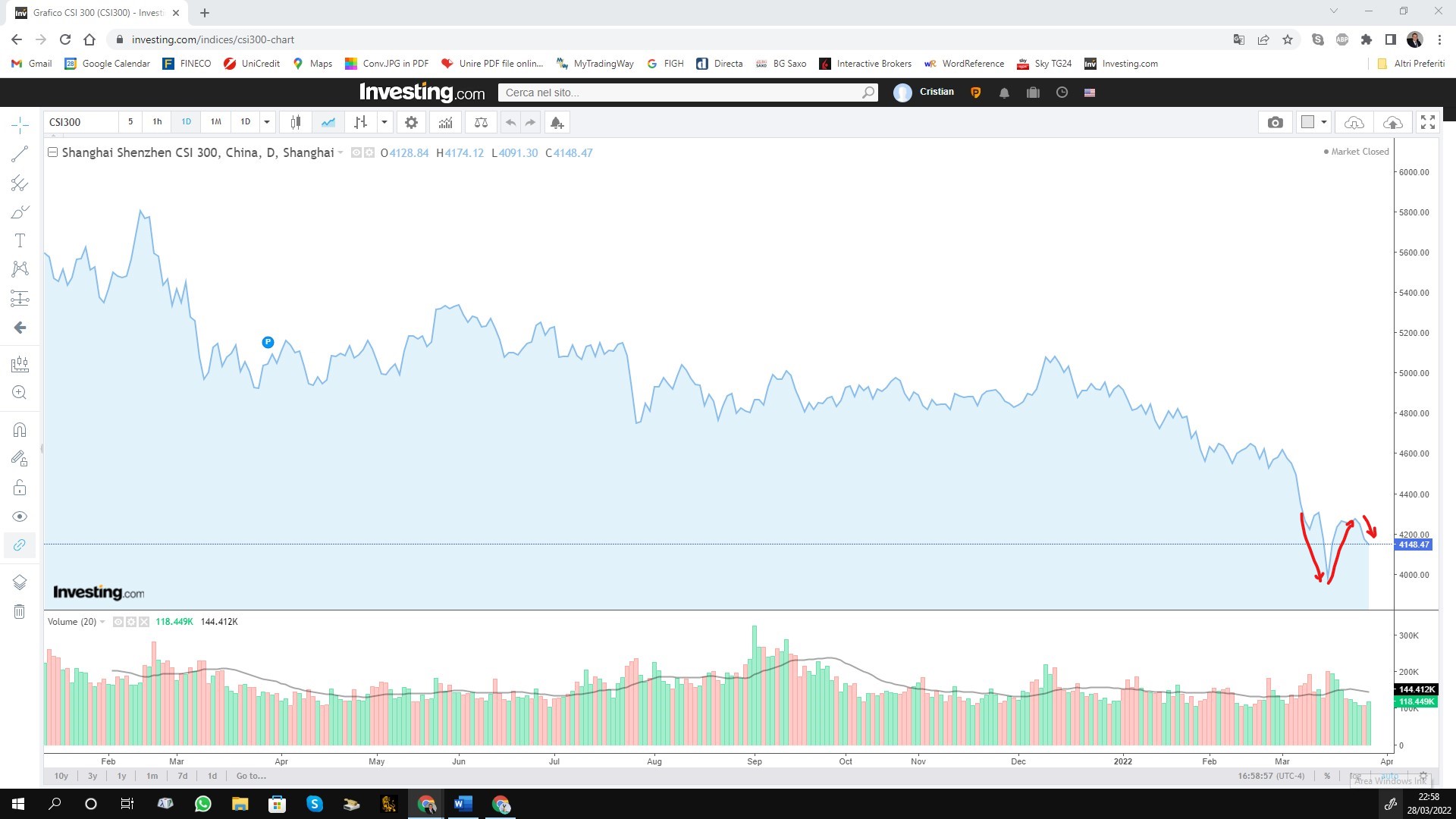
Task: Open the notifications bell in the site header
Action: point(1004,93)
